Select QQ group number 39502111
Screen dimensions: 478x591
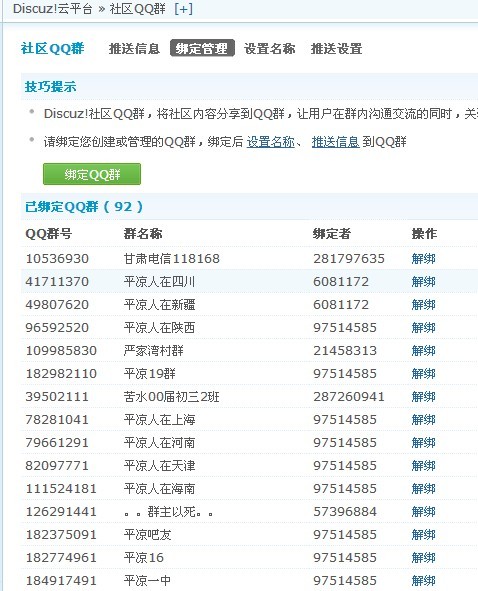pos(57,397)
